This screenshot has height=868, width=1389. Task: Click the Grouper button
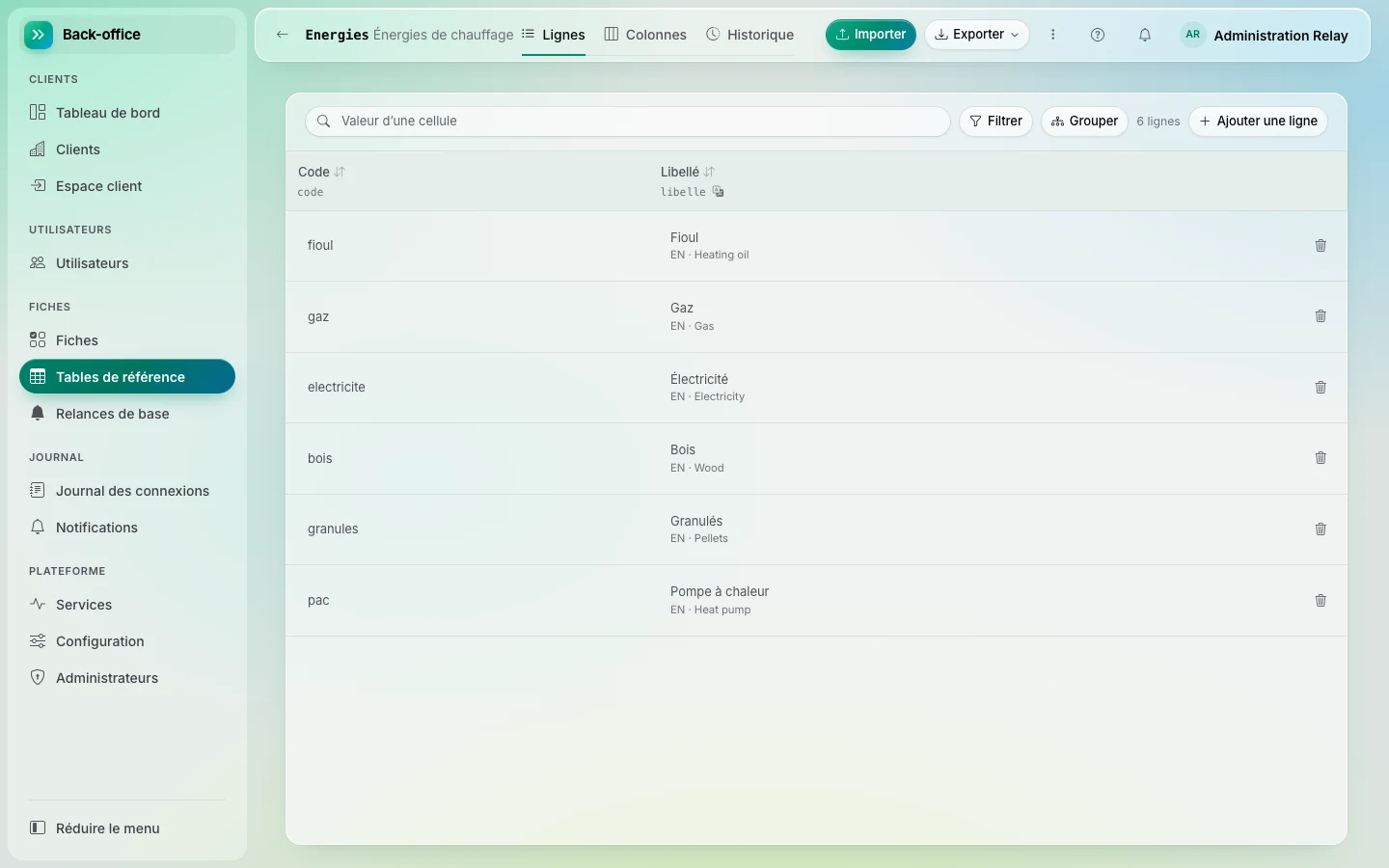pyautogui.click(x=1084, y=122)
